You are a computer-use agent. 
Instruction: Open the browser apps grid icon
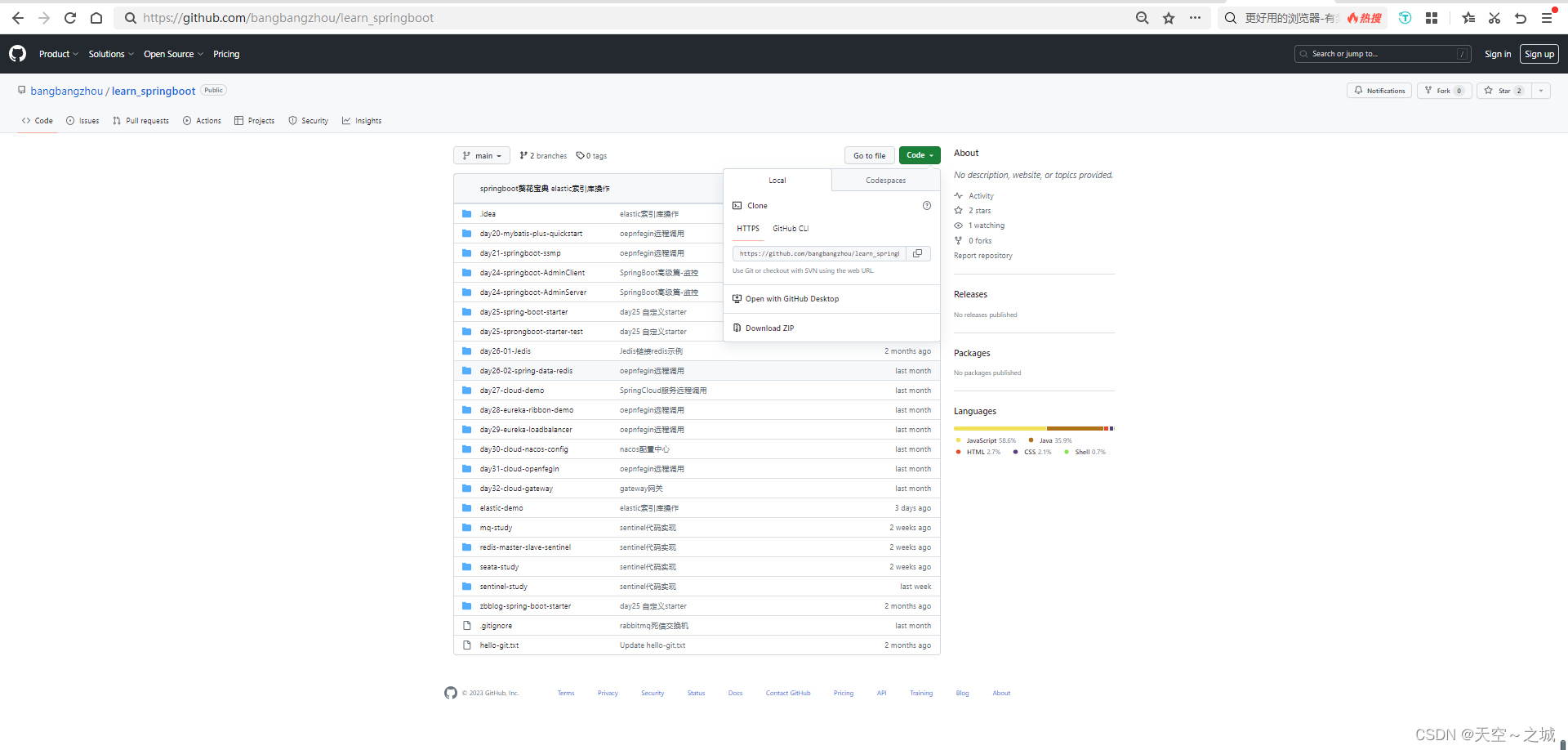coord(1432,18)
